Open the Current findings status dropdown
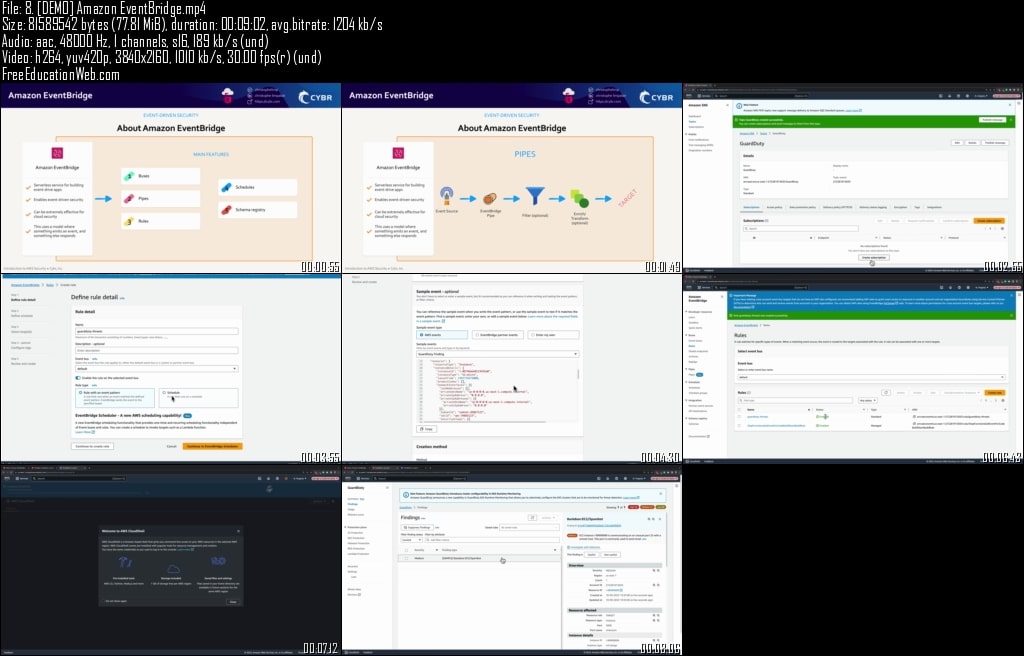The width and height of the screenshot is (1024, 656). 411,540
